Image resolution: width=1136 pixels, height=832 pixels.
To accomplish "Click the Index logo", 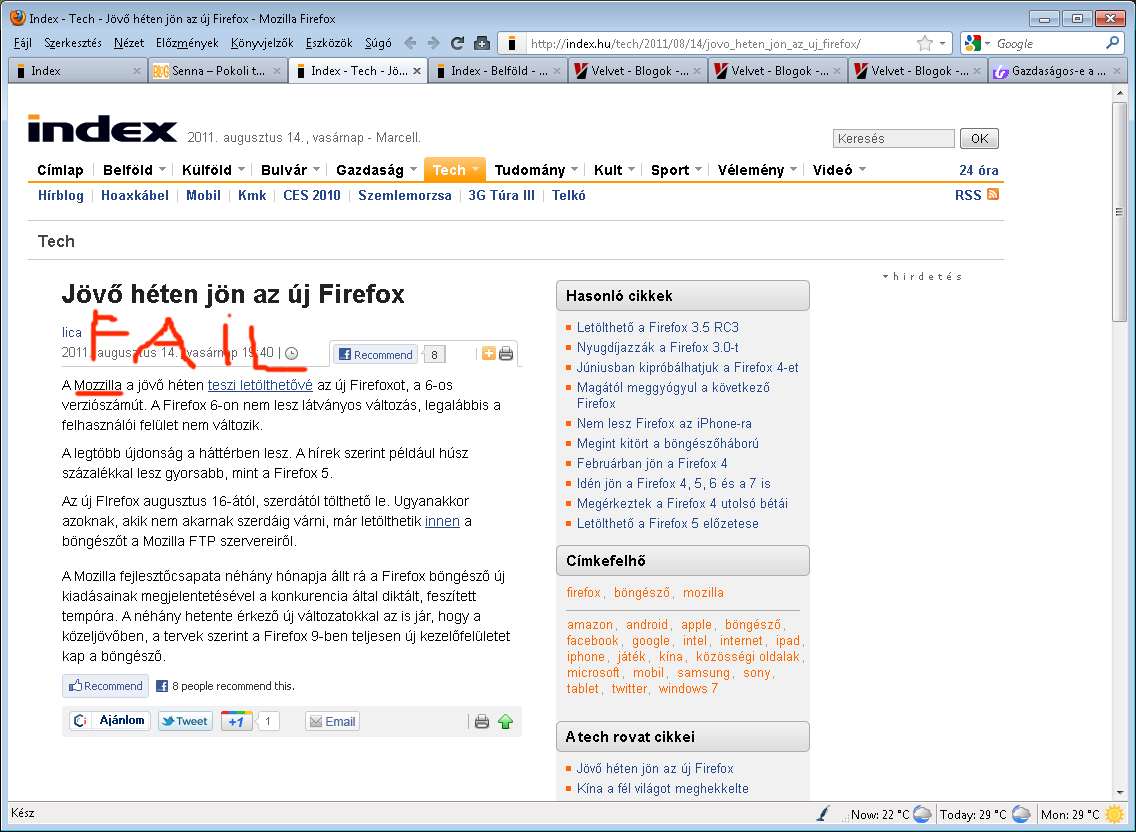I will [102, 128].
